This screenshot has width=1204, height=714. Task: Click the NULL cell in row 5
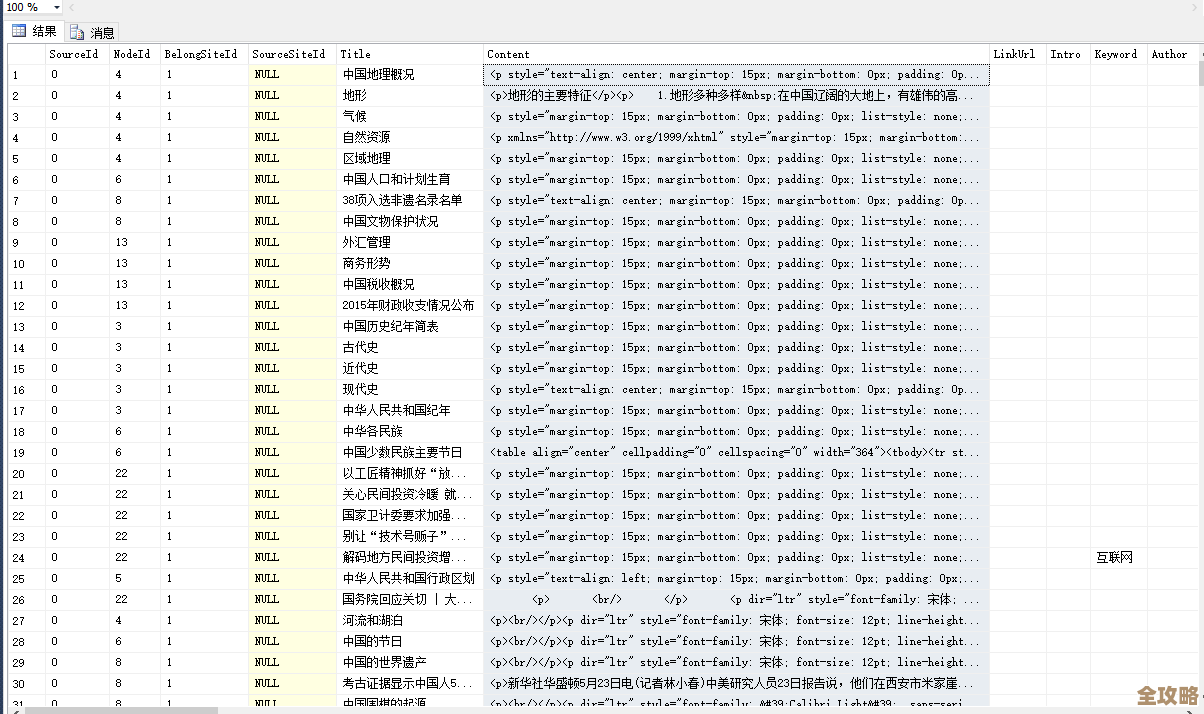pos(264,158)
